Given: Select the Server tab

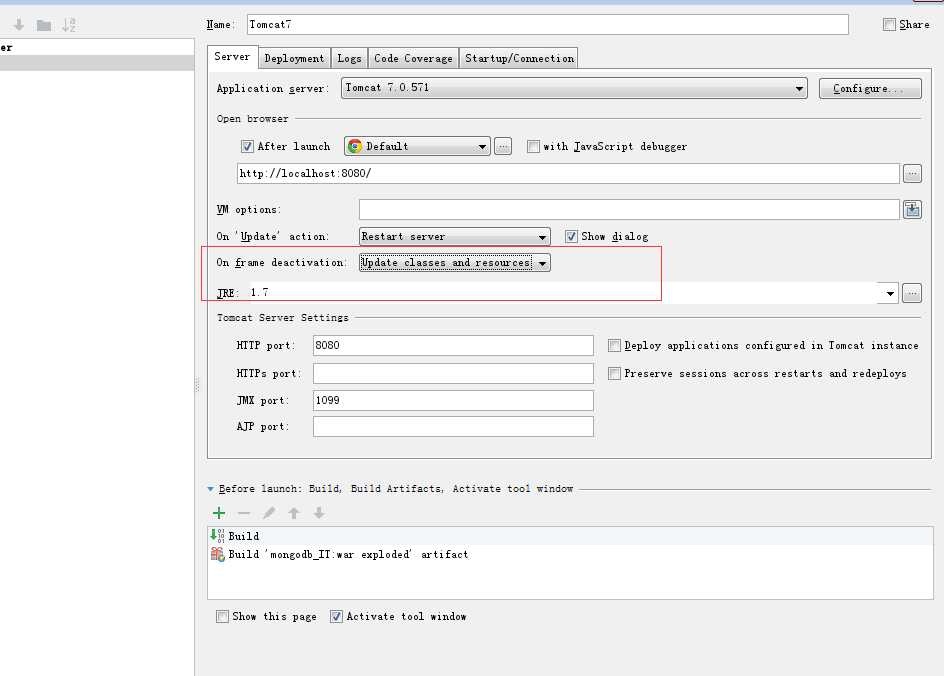Looking at the screenshot, I should point(232,57).
